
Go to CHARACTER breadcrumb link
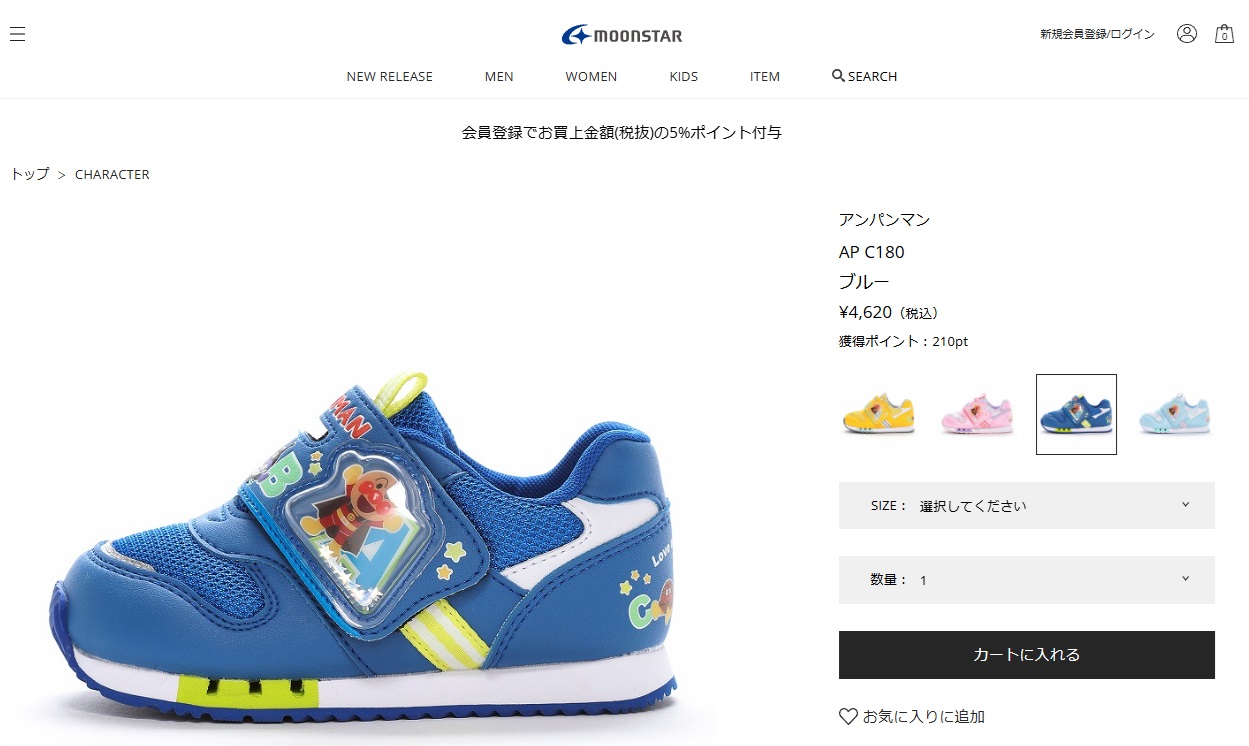pos(112,174)
